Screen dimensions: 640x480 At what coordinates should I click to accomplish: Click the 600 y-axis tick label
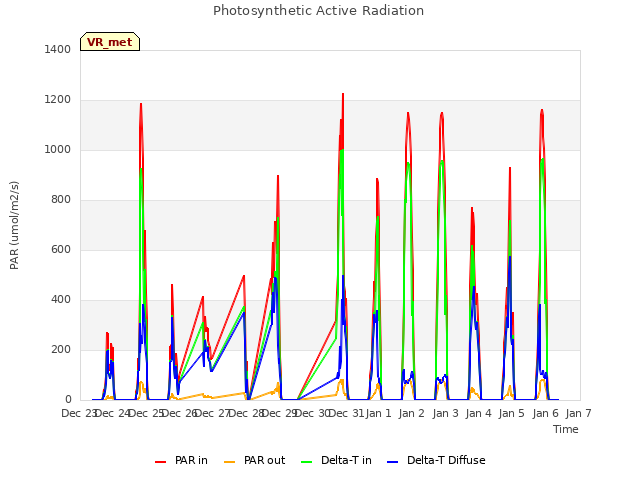point(61,249)
